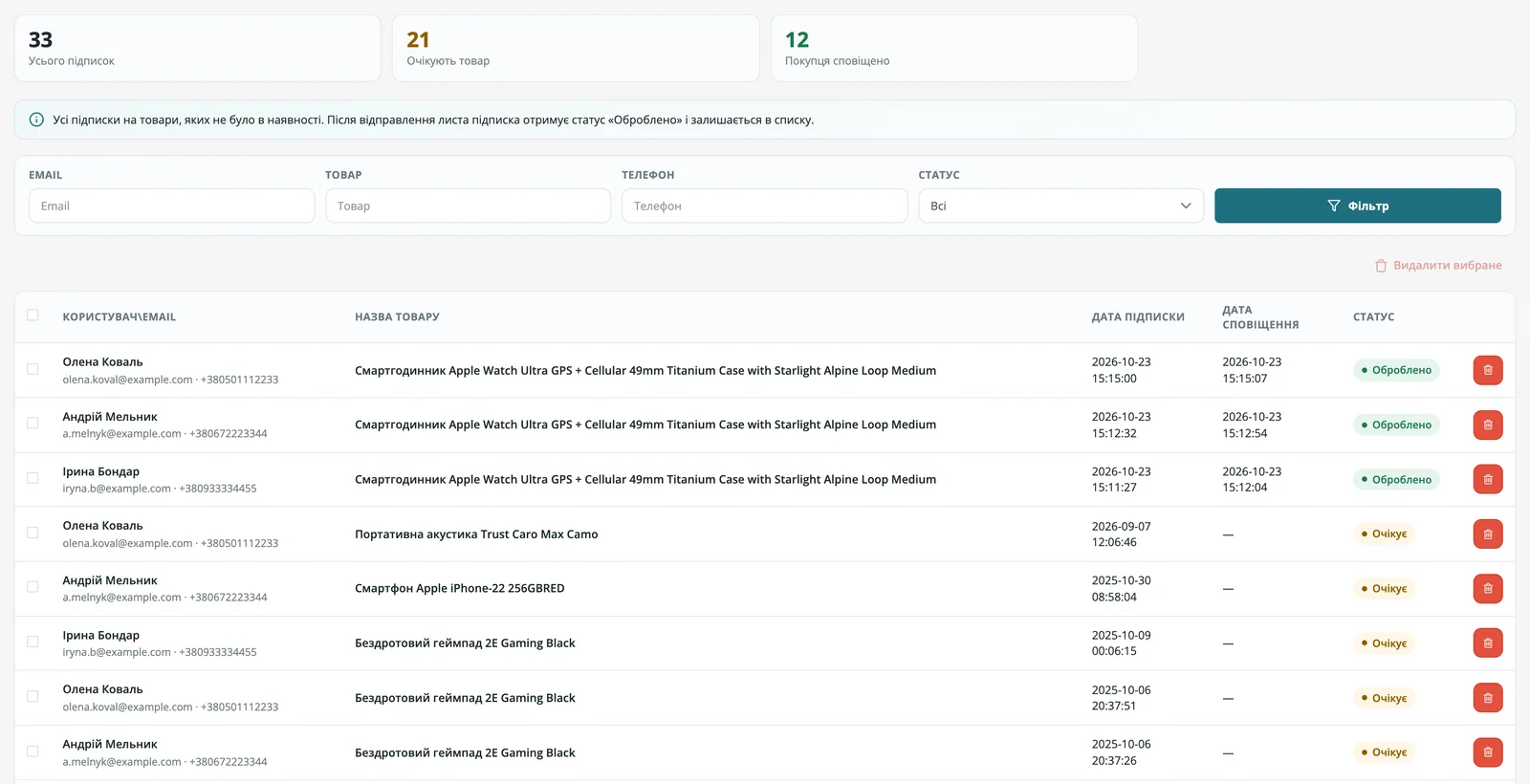
Task: Click the Назва товару column header
Action: click(x=397, y=316)
